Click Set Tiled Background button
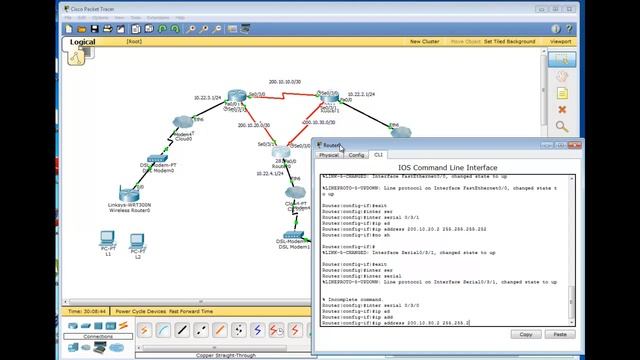 pyautogui.click(x=509, y=42)
